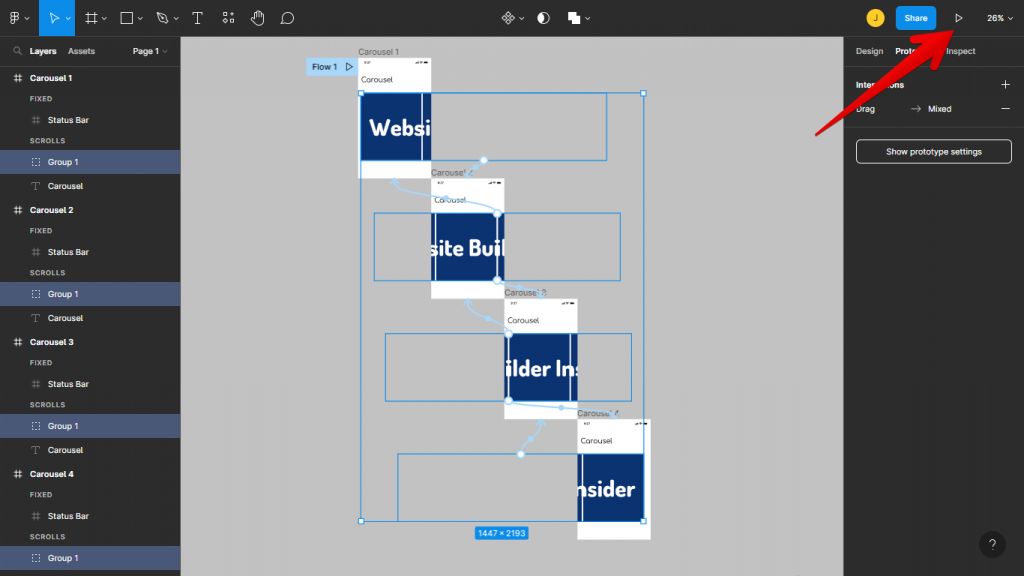Screen dimensions: 1024x576
Task: Start Present mode with the play arrow
Action: click(x=958, y=17)
